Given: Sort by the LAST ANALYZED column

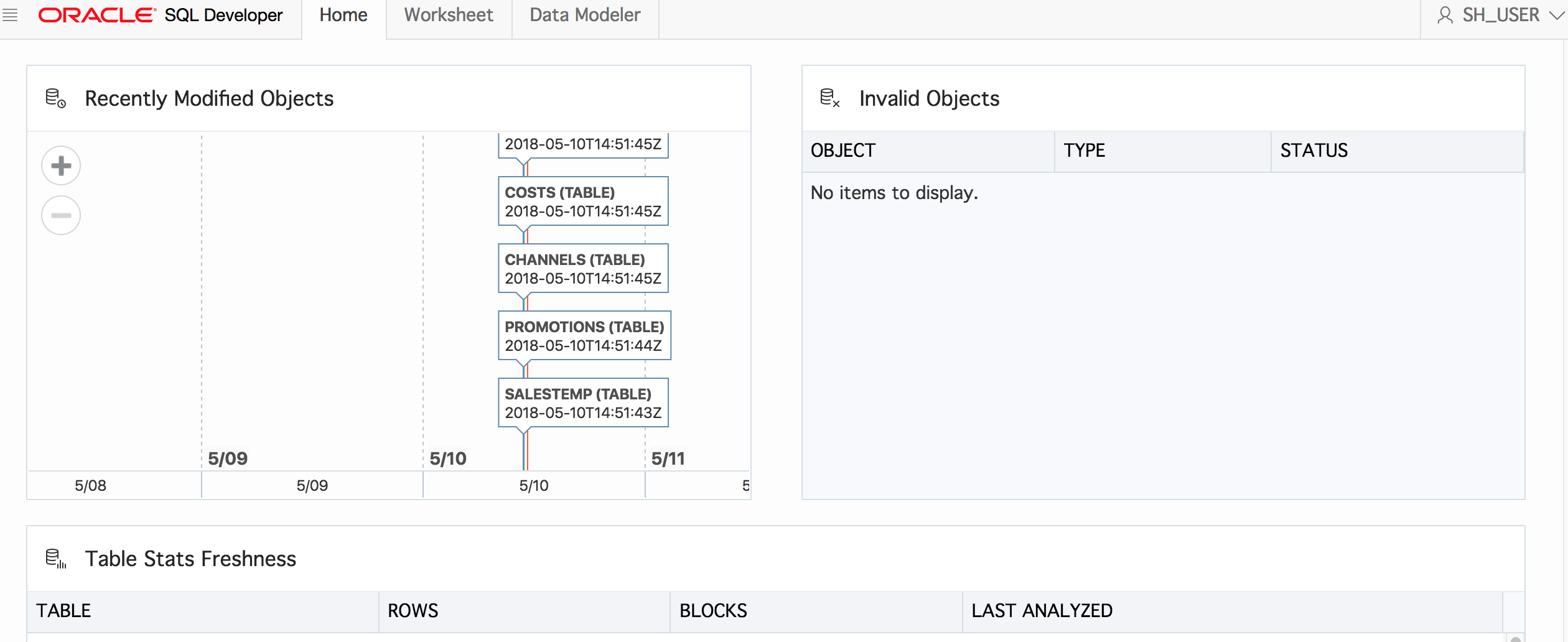Looking at the screenshot, I should [1042, 611].
